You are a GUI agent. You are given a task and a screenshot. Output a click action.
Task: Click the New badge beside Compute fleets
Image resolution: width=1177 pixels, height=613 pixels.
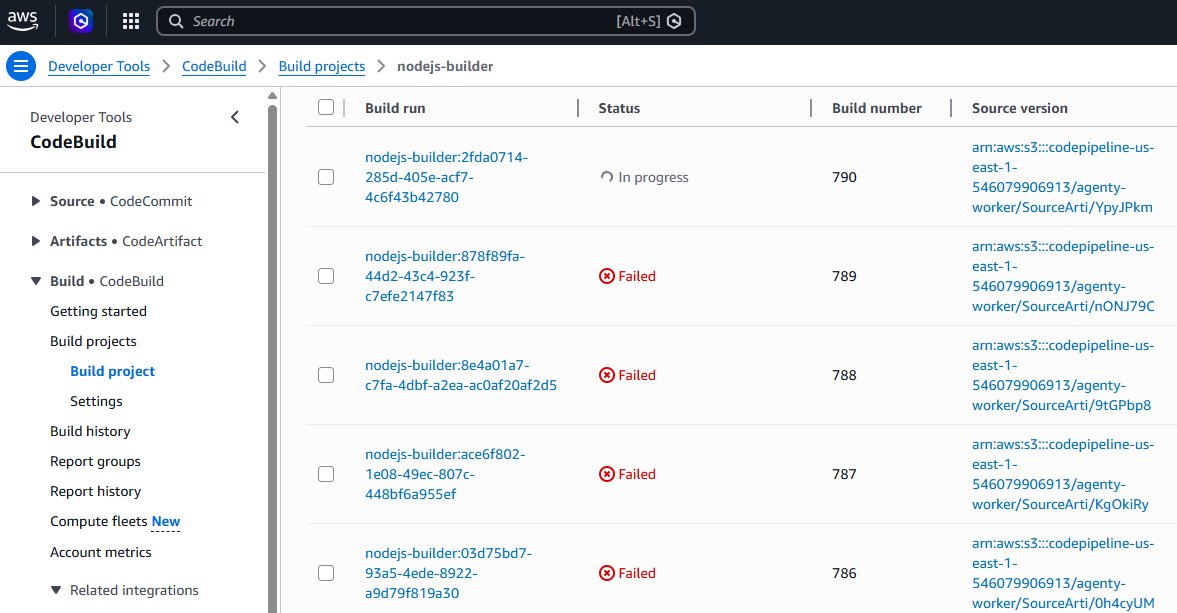point(166,521)
